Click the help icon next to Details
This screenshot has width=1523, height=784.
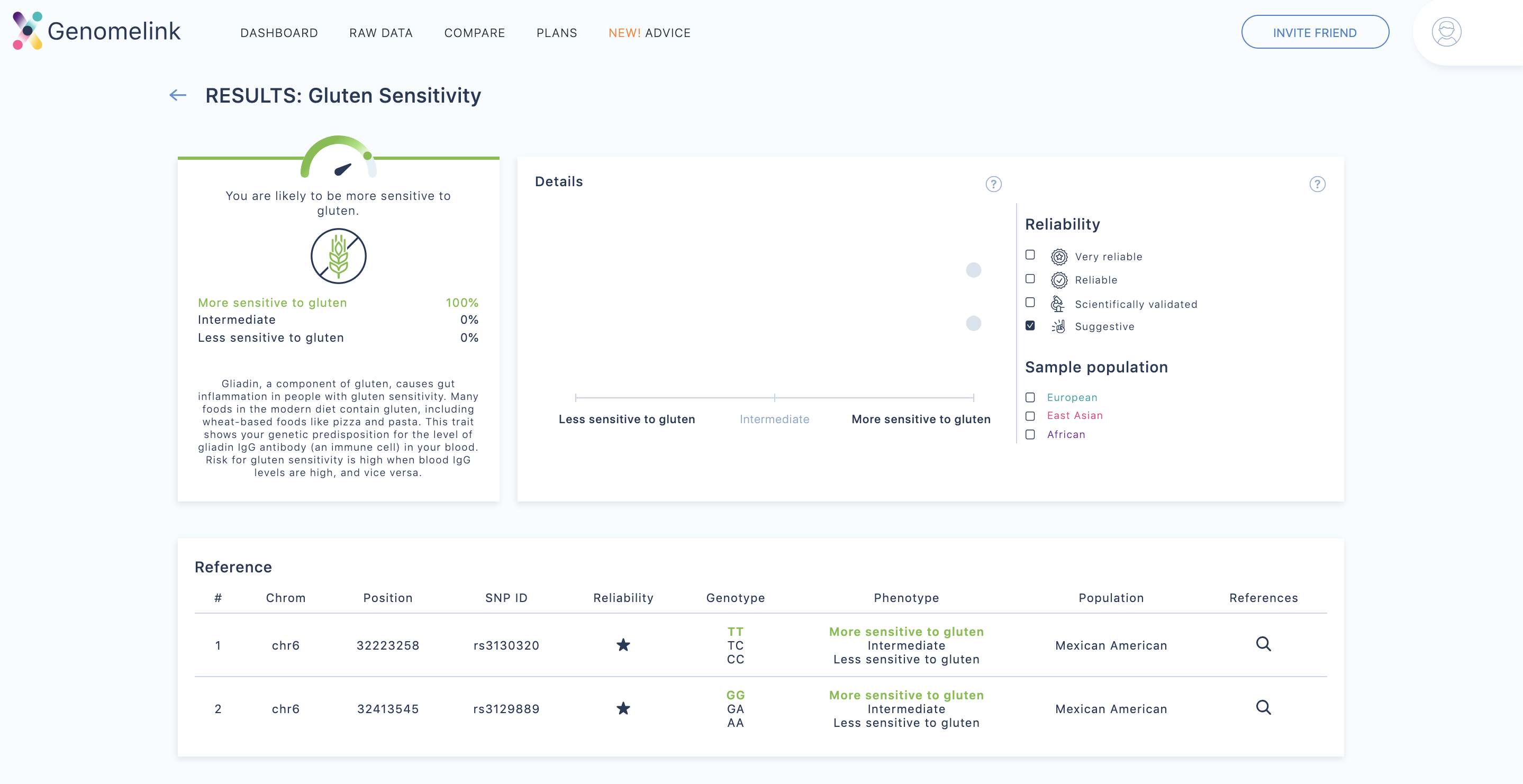pos(993,184)
